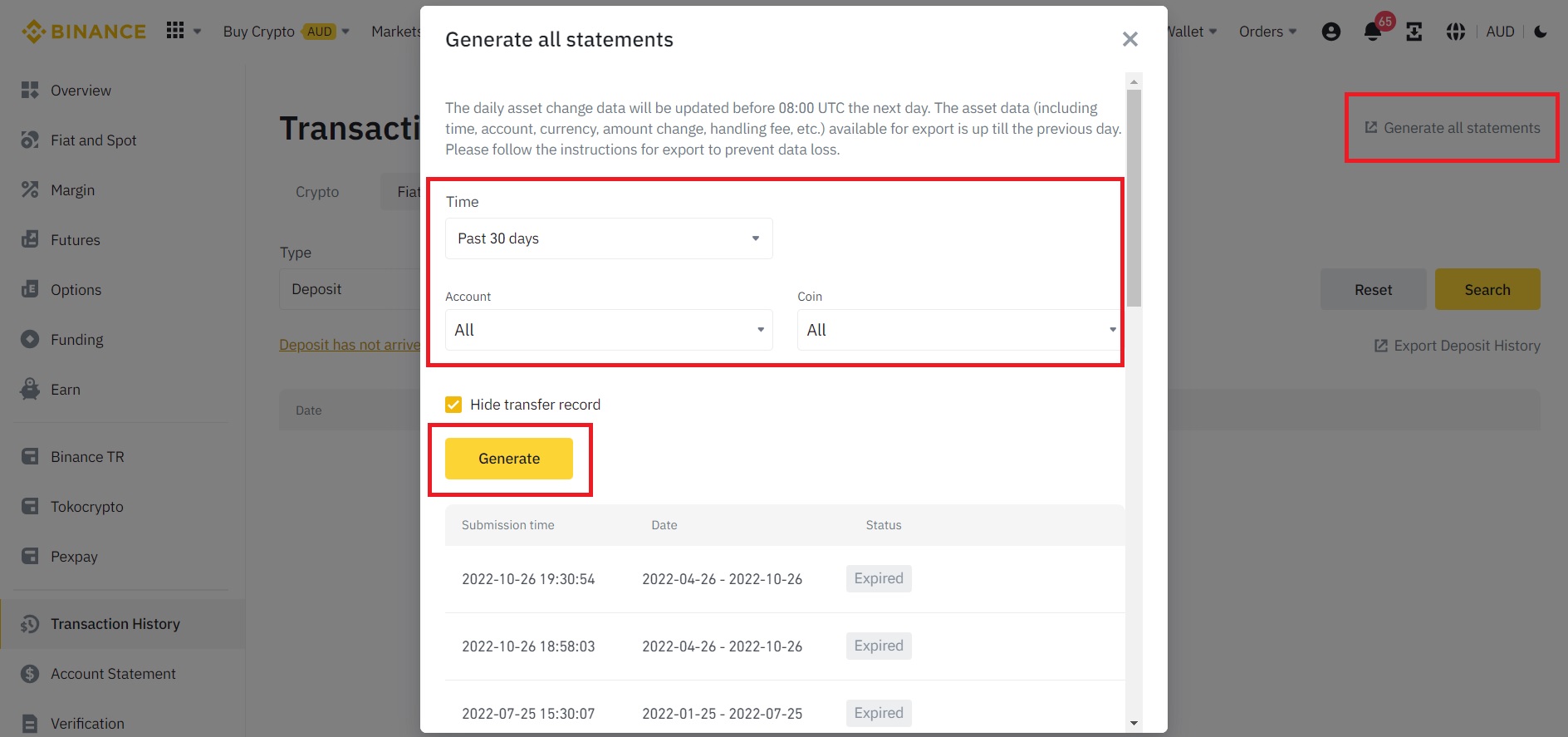
Task: Click the scrollbar up arrow in dialog
Action: pos(1134,81)
